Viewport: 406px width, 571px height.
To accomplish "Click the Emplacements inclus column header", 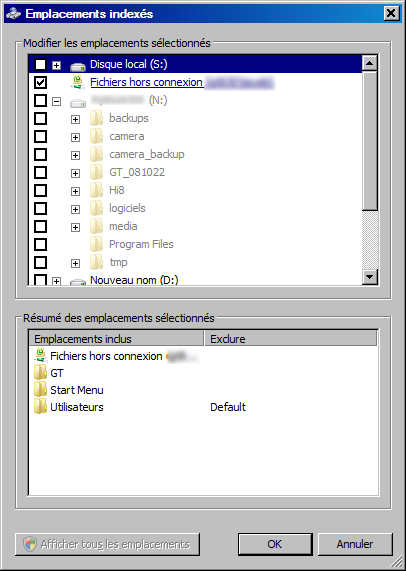I will pos(116,339).
